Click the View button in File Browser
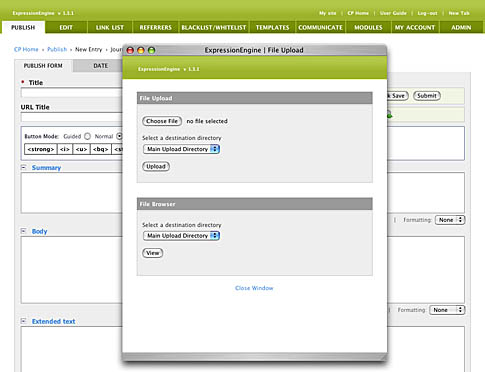This screenshot has width=485, height=372. click(x=153, y=253)
